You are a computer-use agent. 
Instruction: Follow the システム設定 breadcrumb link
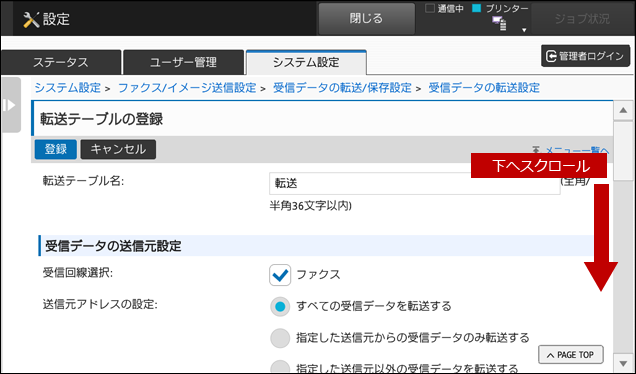pos(67,88)
